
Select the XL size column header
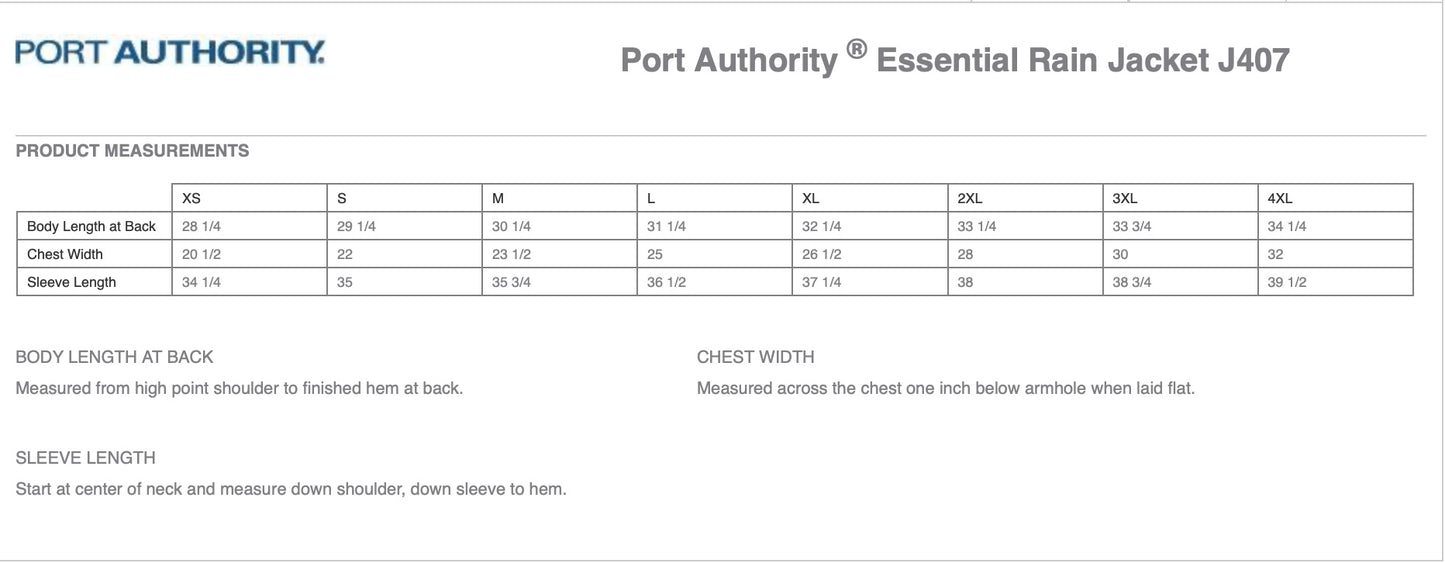[810, 198]
